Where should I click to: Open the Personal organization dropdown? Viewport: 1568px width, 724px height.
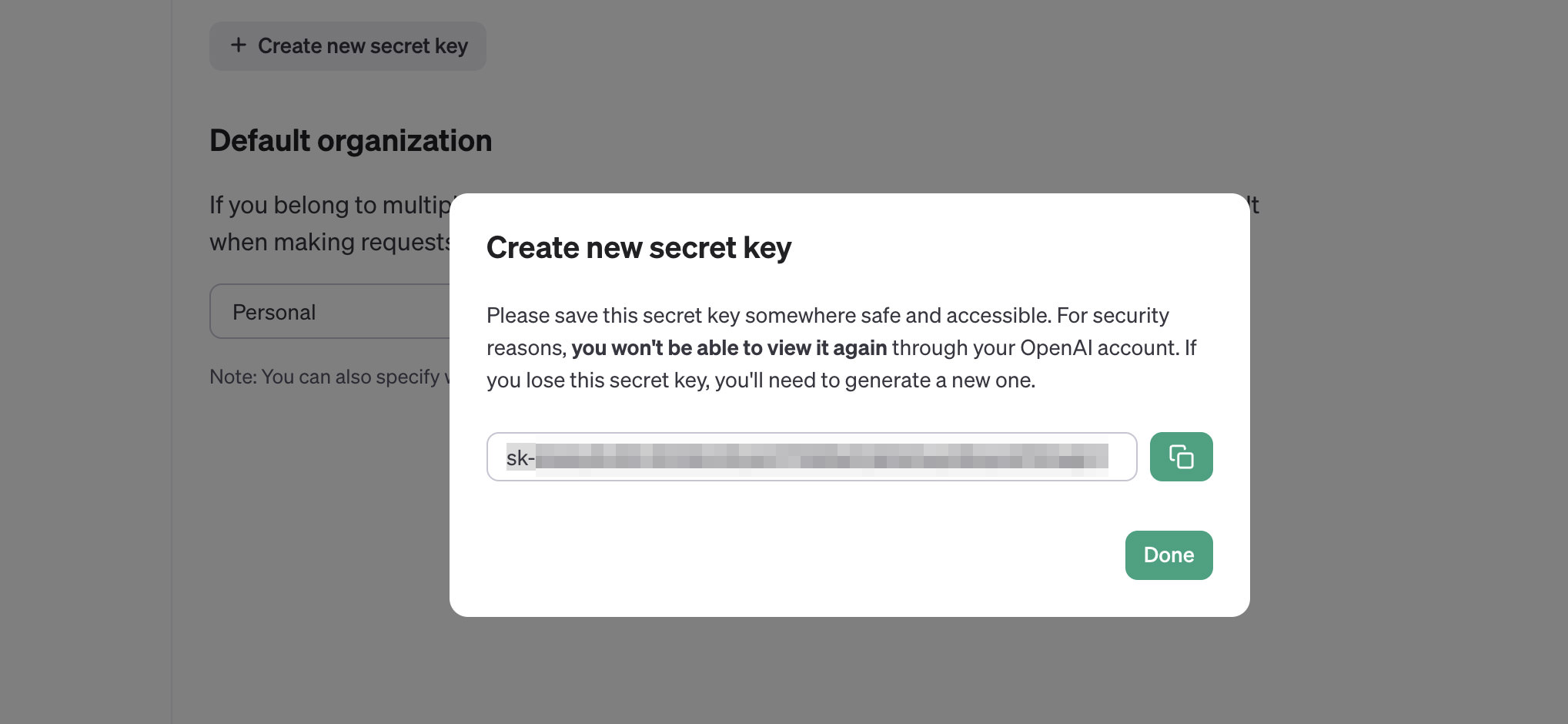(329, 311)
